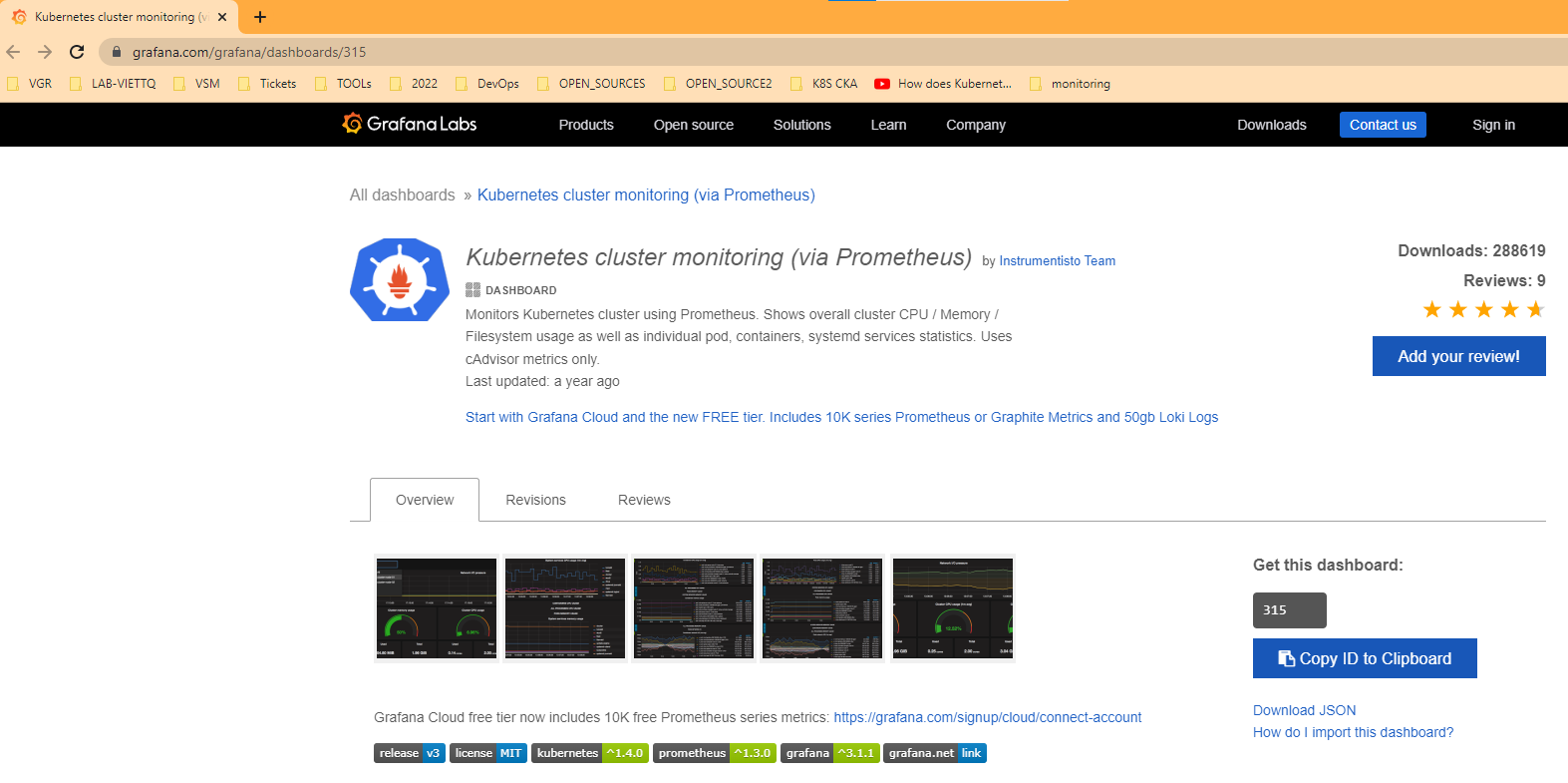The height and width of the screenshot is (783, 1568).
Task: Click the five-star rating icons
Action: tap(1484, 309)
